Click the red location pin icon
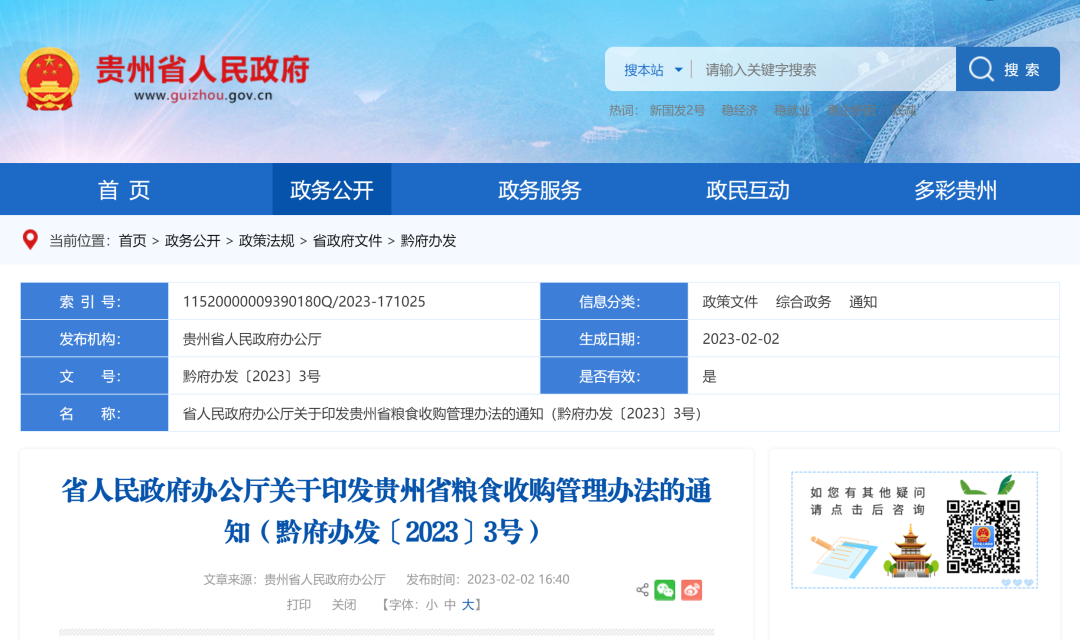 click(x=30, y=240)
